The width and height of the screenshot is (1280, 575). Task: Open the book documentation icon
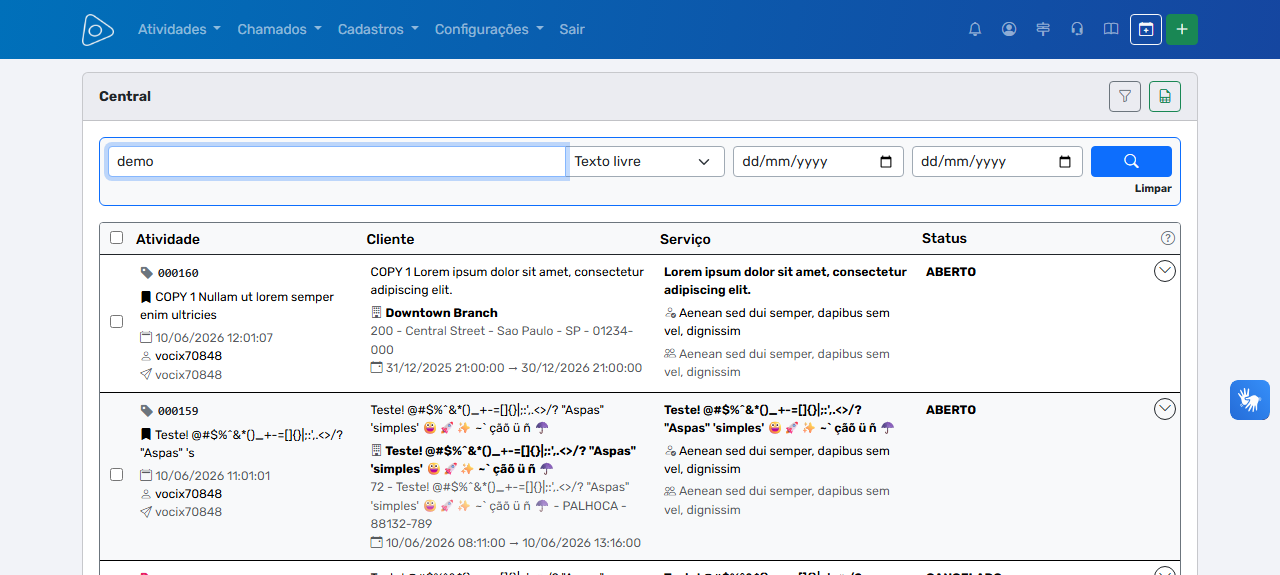click(x=1111, y=29)
